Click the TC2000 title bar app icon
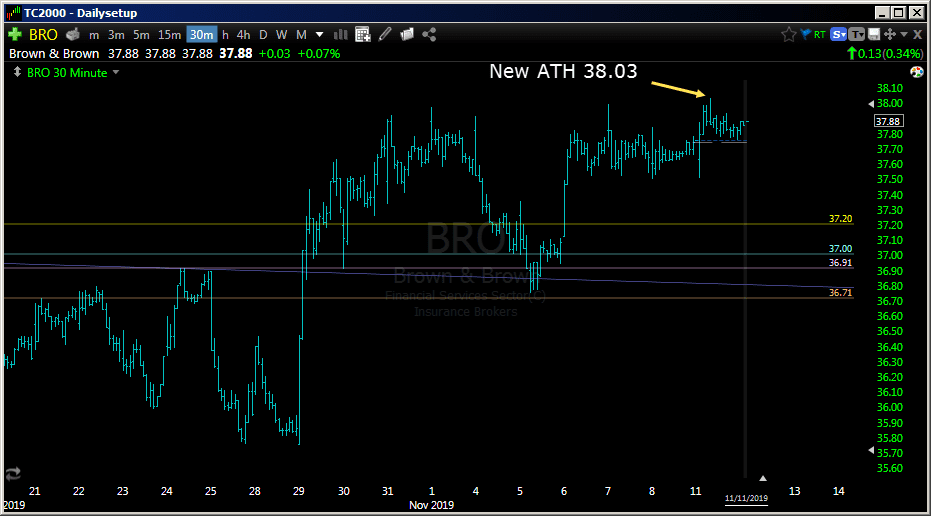The width and height of the screenshot is (931, 516). pyautogui.click(x=13, y=12)
